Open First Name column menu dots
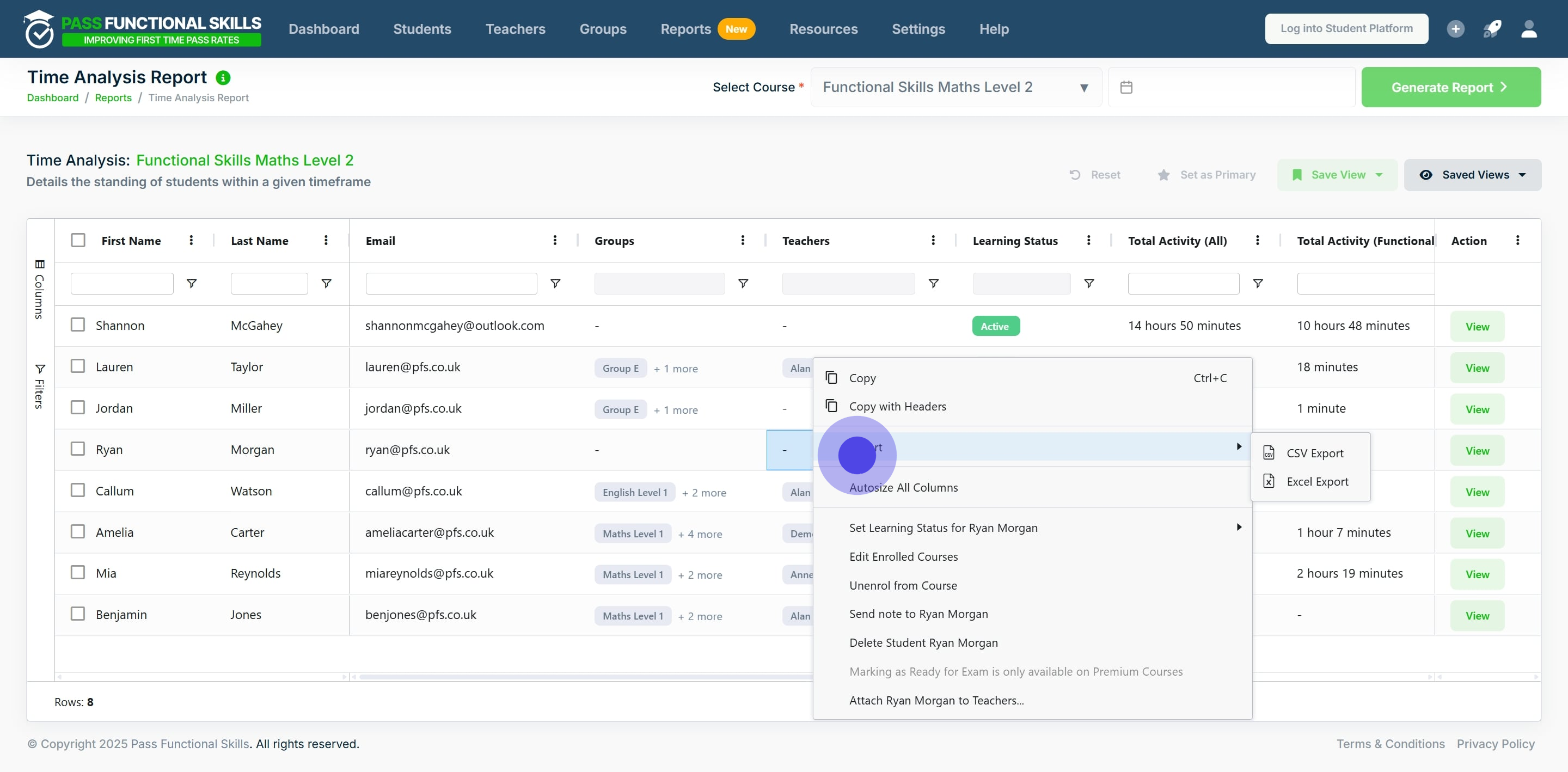The width and height of the screenshot is (1568, 772). tap(191, 241)
